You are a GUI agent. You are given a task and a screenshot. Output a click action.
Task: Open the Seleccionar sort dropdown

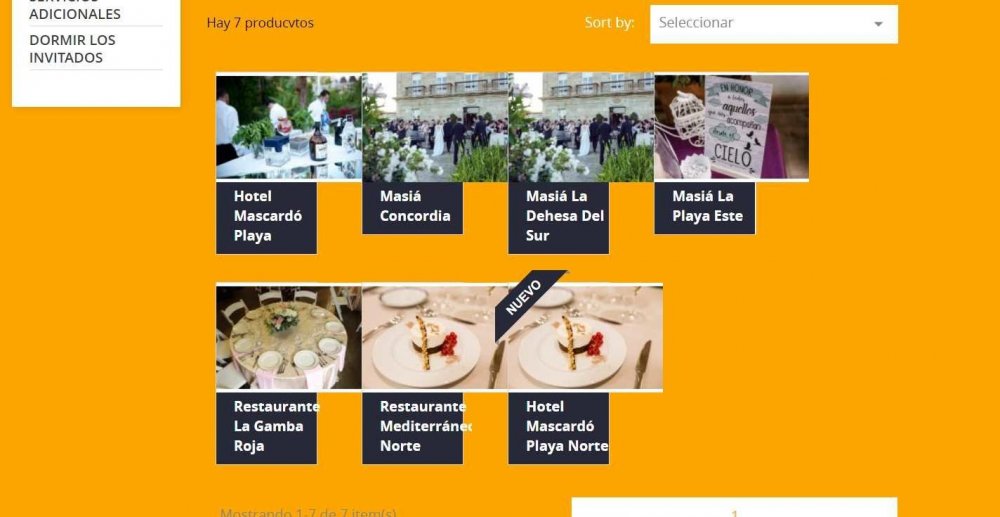click(774, 24)
